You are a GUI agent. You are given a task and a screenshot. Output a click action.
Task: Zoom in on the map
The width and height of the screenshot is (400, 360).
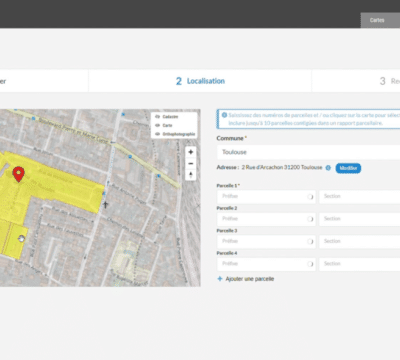pos(191,152)
